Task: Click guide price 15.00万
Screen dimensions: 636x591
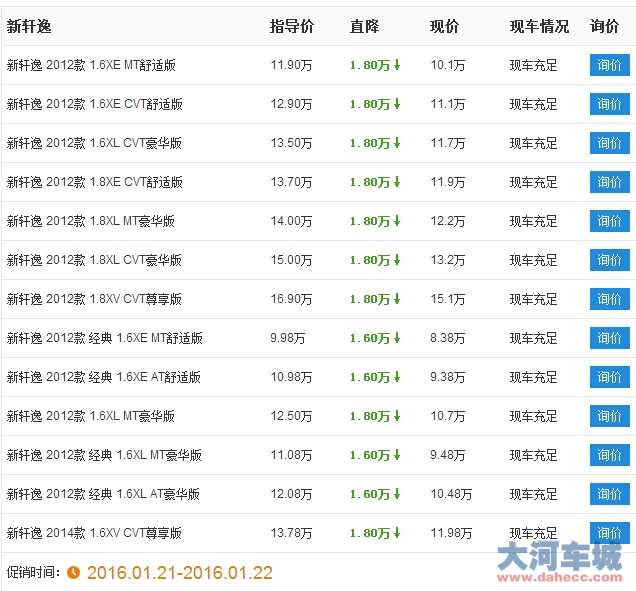Action: coord(291,260)
